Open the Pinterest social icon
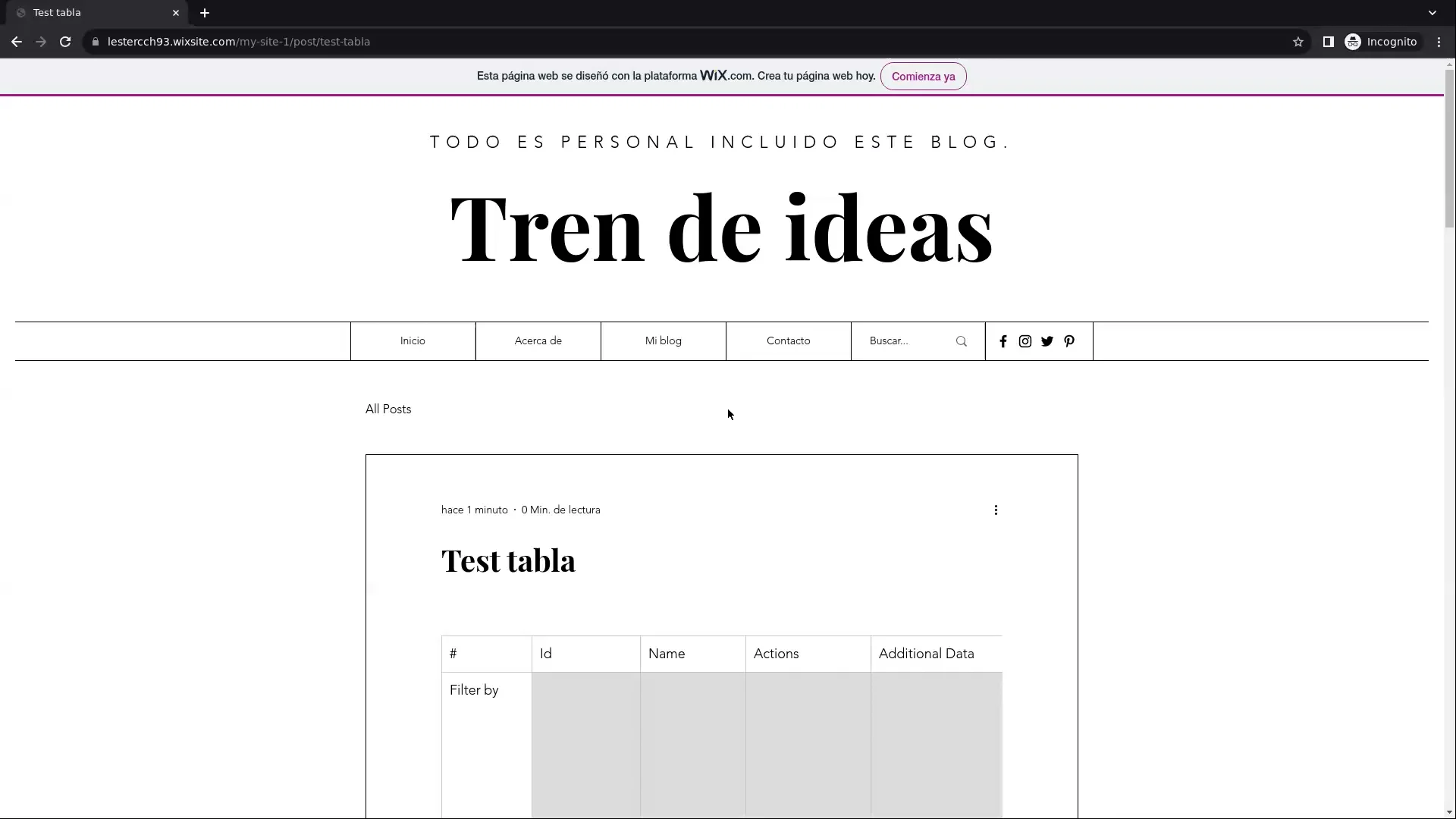 [x=1069, y=341]
